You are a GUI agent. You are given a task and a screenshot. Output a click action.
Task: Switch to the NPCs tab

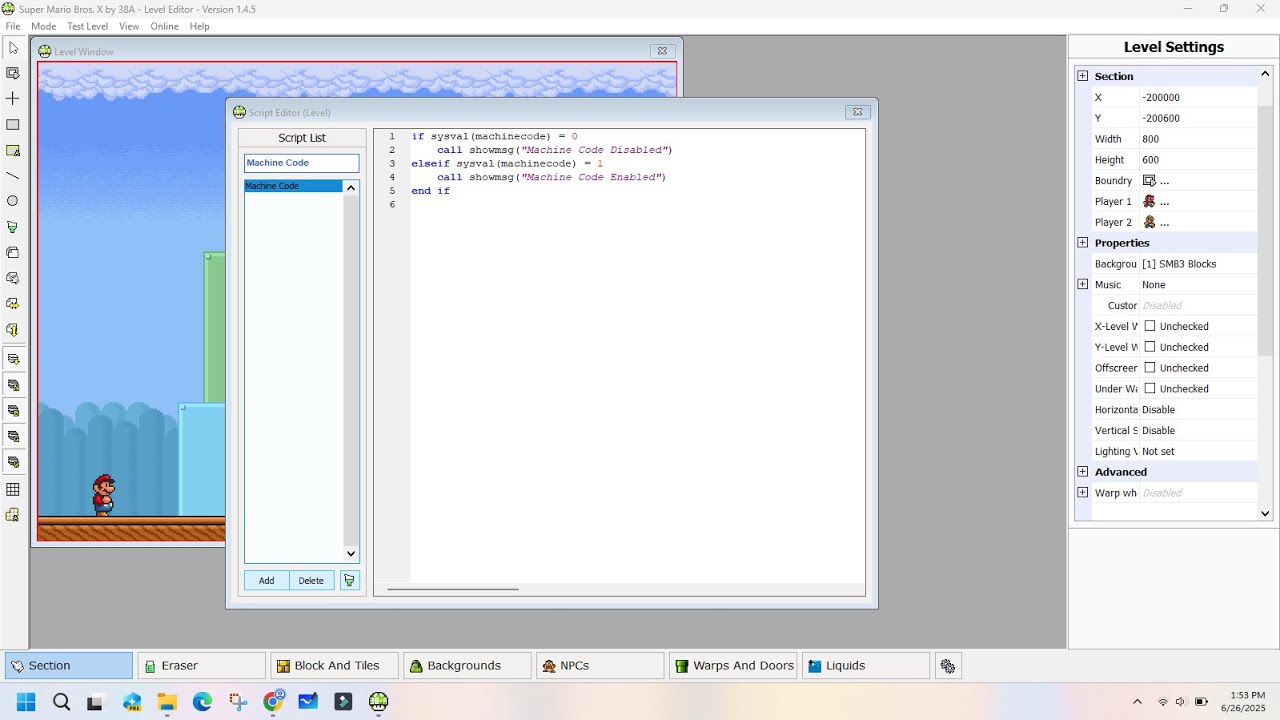click(600, 666)
